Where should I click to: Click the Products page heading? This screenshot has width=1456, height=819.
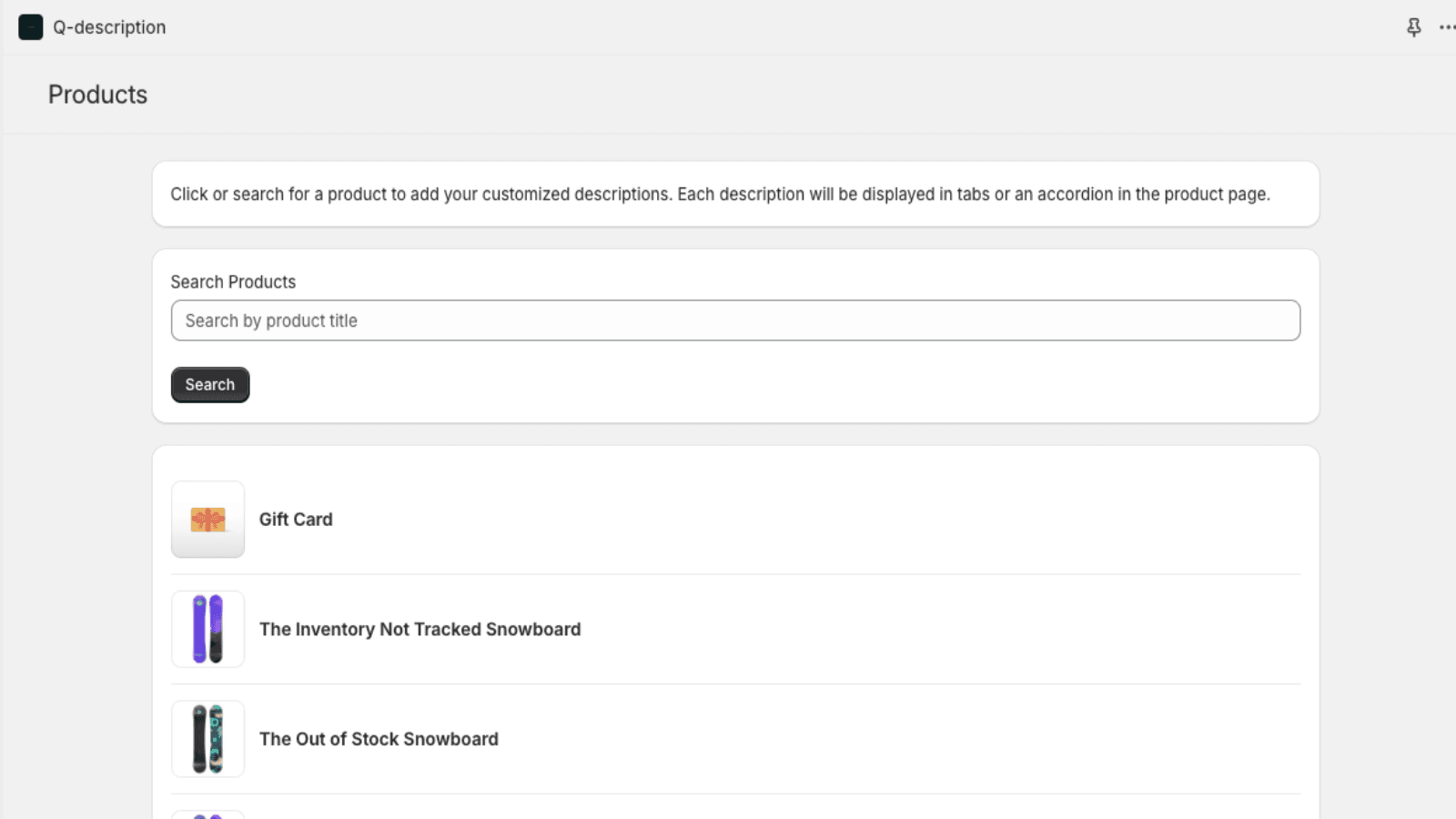tap(97, 95)
